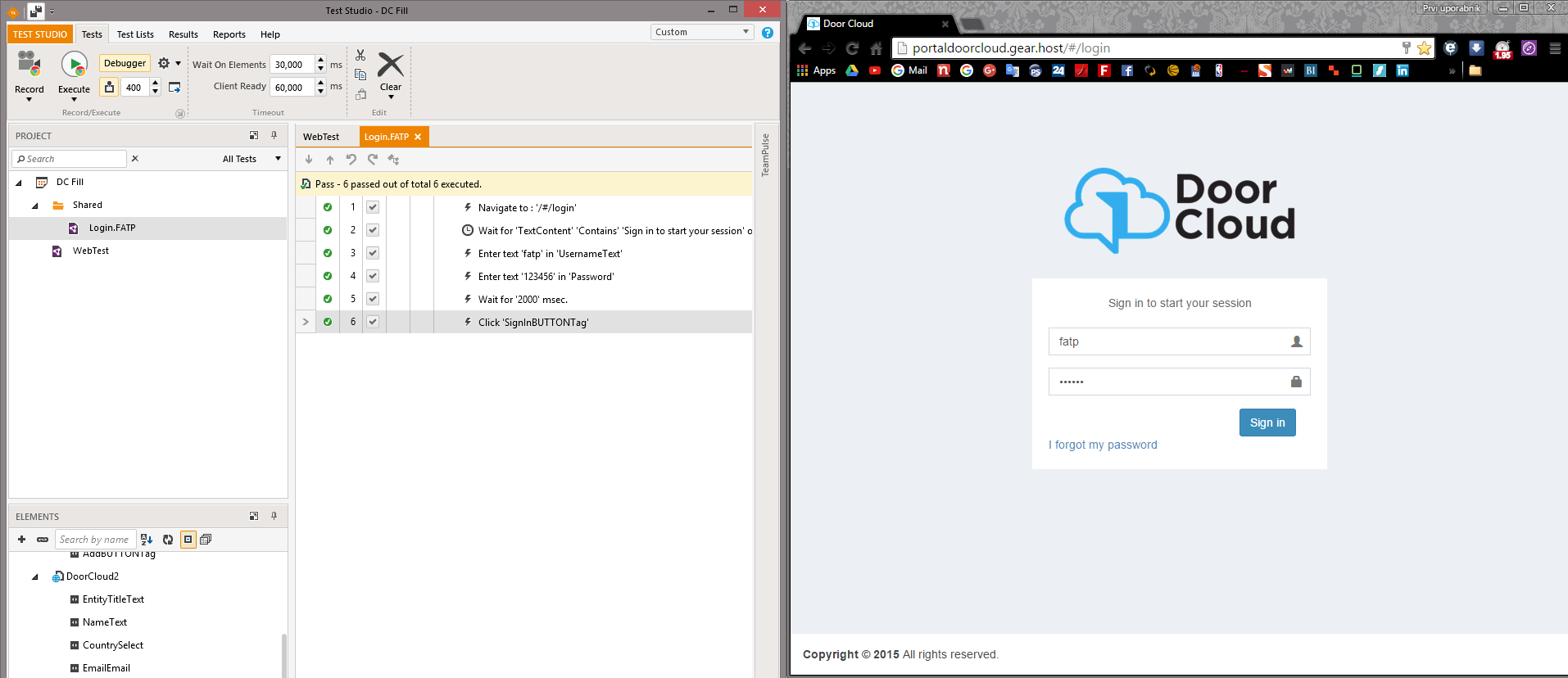Disable step 3 using its checkbox
Viewport: 1568px width, 678px height.
coord(373,253)
